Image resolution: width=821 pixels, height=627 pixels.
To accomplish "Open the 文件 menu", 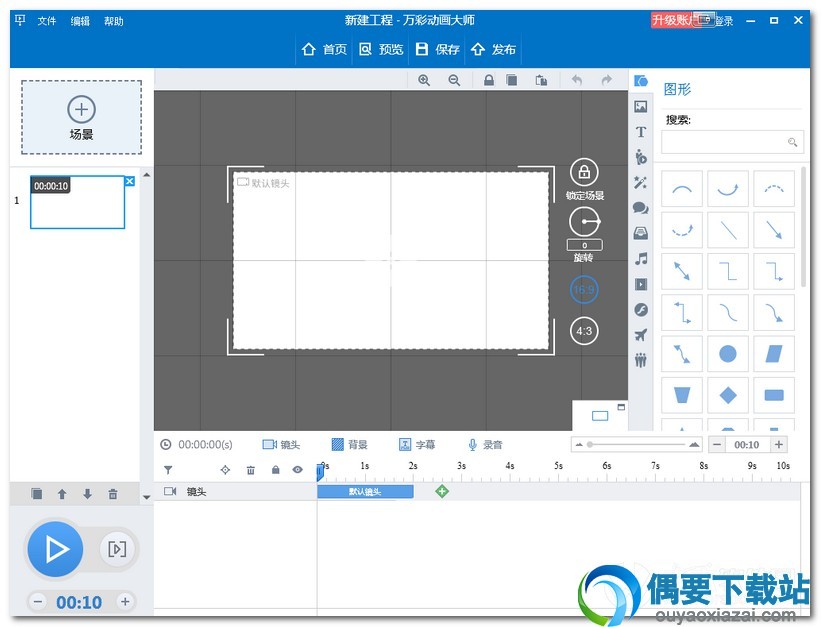I will point(47,21).
